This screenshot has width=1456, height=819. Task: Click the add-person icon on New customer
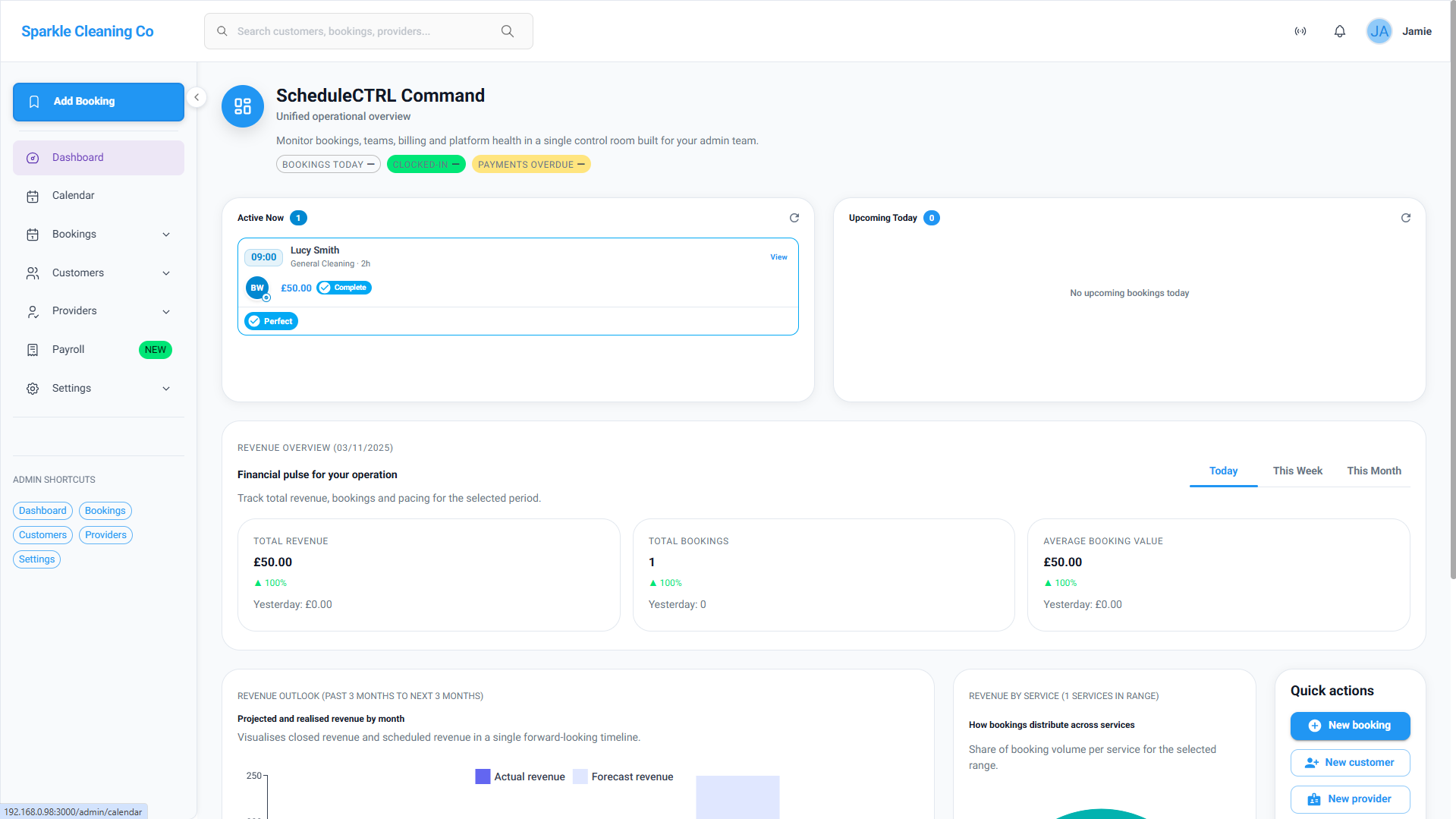tap(1312, 763)
